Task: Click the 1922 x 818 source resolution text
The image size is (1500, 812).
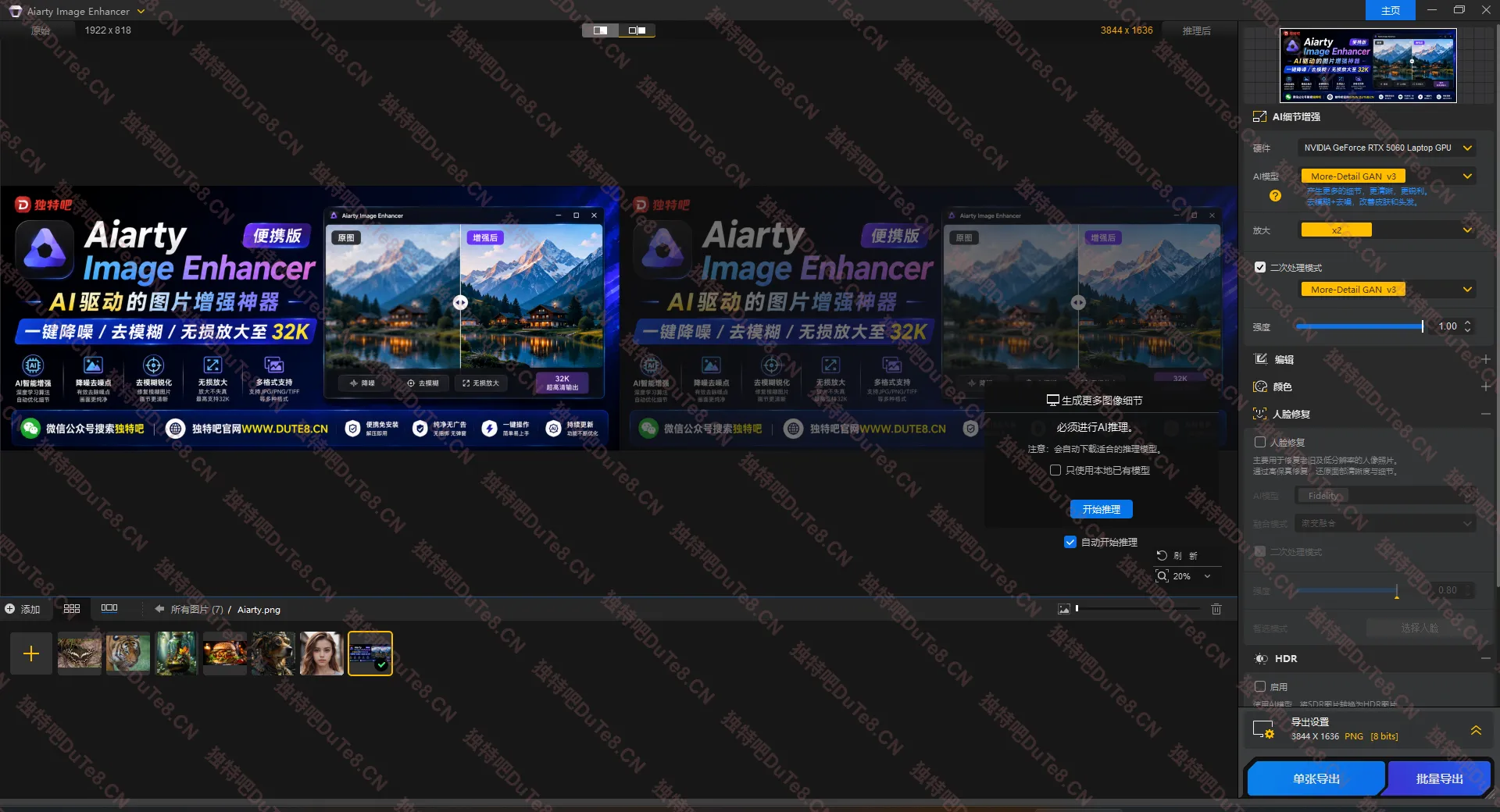Action: pos(108,30)
